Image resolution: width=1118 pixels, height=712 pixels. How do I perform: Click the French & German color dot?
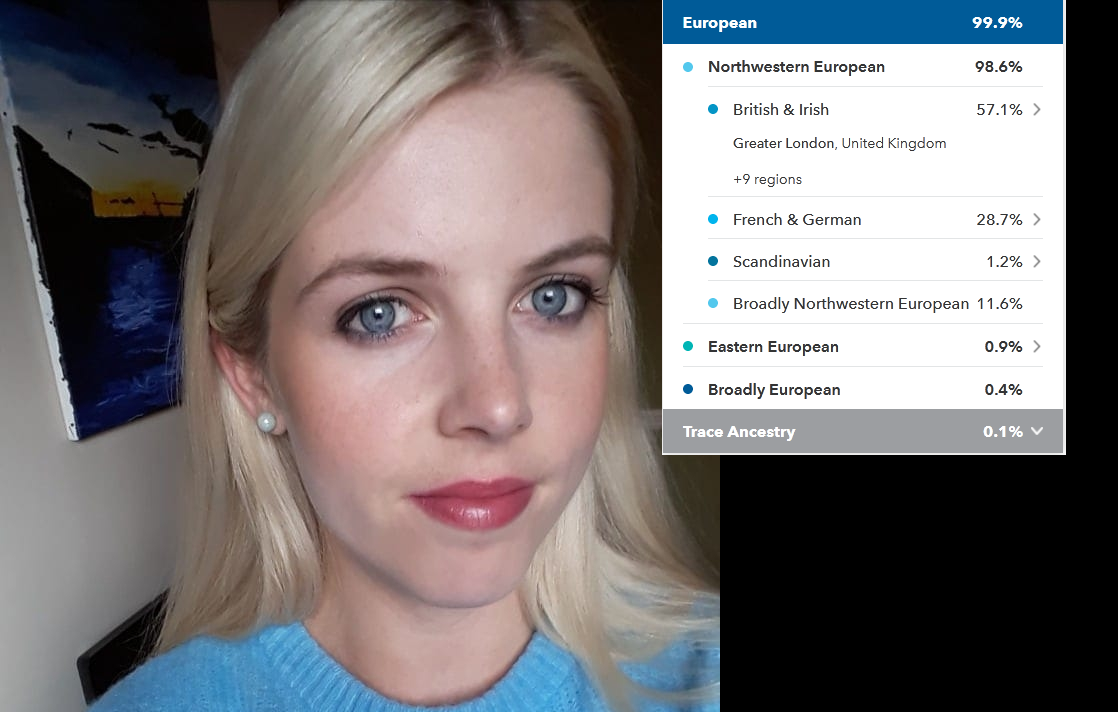[x=713, y=220]
